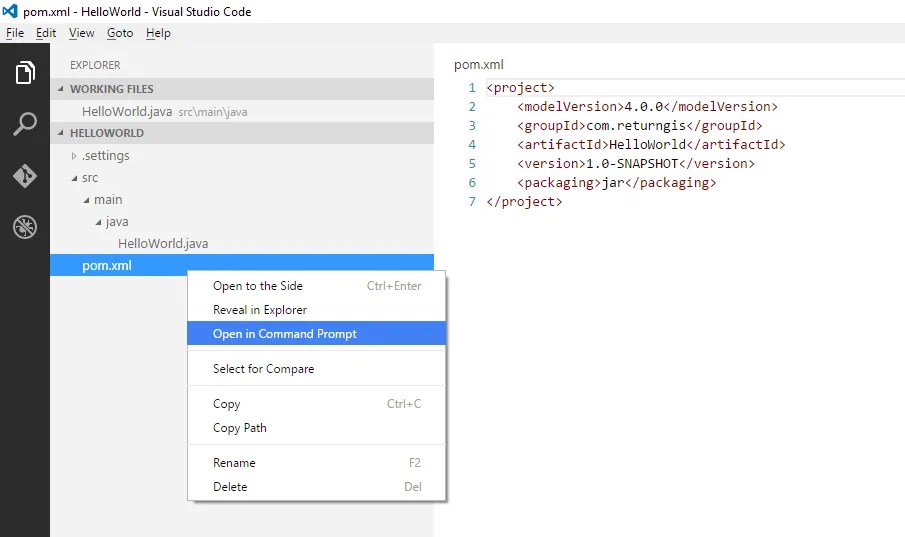Viewport: 905px width, 537px height.
Task: Open the Git source control icon
Action: pyautogui.click(x=25, y=176)
